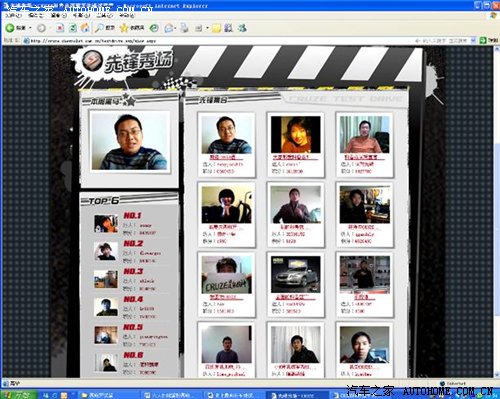This screenshot has height=399, width=500.
Task: Click the Home icon in the toolbar
Action: pyautogui.click(x=85, y=28)
